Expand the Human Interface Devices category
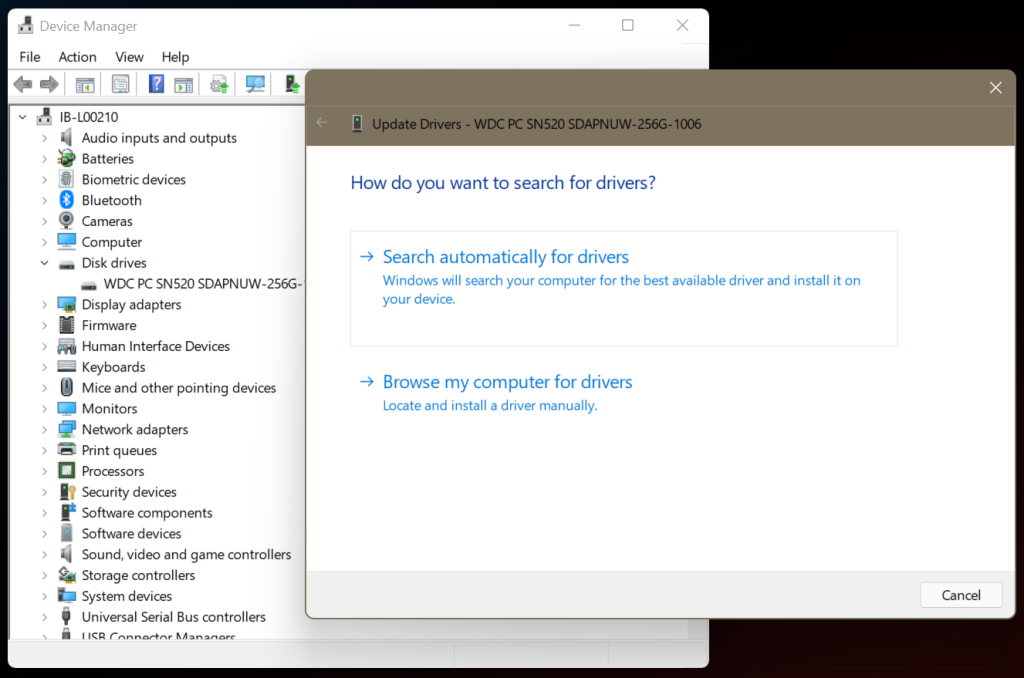The width and height of the screenshot is (1024, 678). 44,346
